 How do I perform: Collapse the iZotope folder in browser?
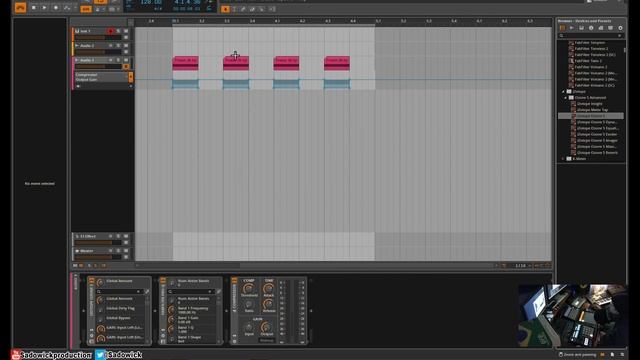click(563, 92)
